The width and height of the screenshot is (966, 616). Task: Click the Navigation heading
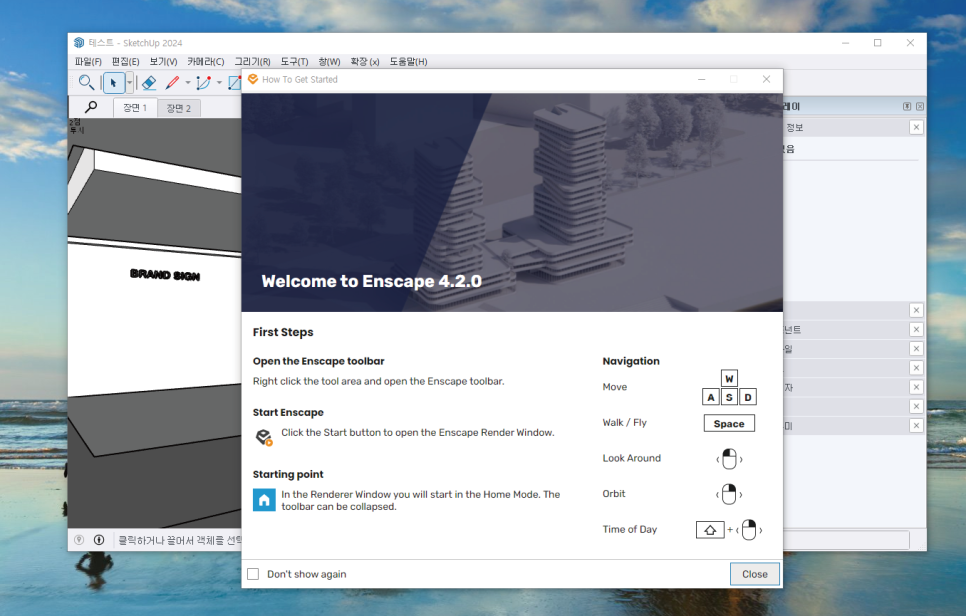[x=631, y=361]
